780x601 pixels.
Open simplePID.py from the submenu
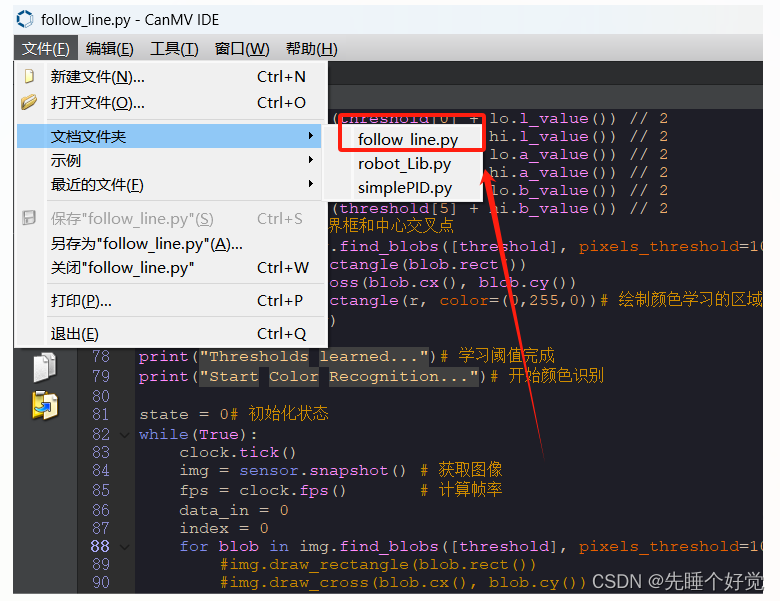(405, 188)
